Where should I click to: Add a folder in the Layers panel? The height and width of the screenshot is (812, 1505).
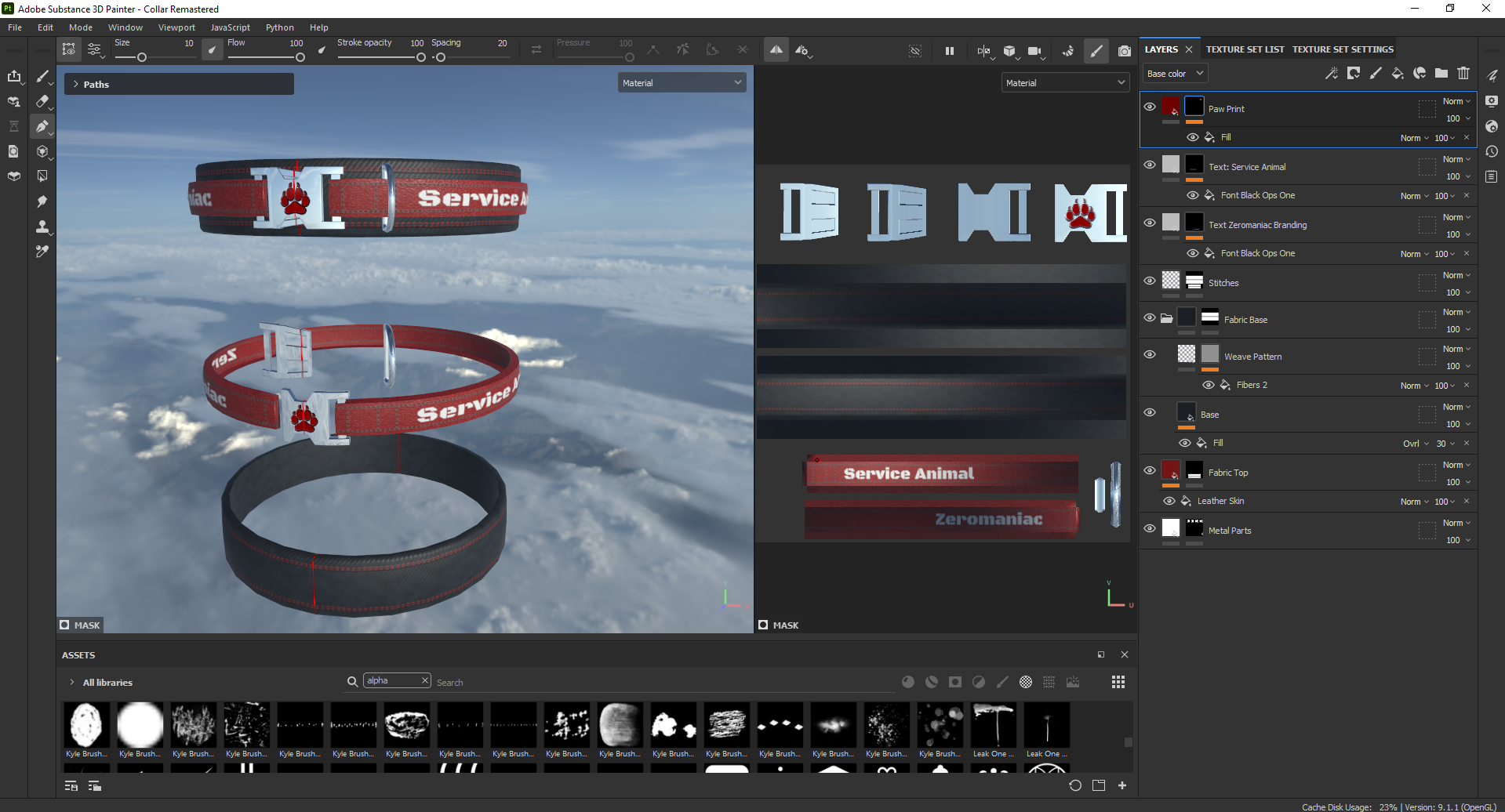1441,73
